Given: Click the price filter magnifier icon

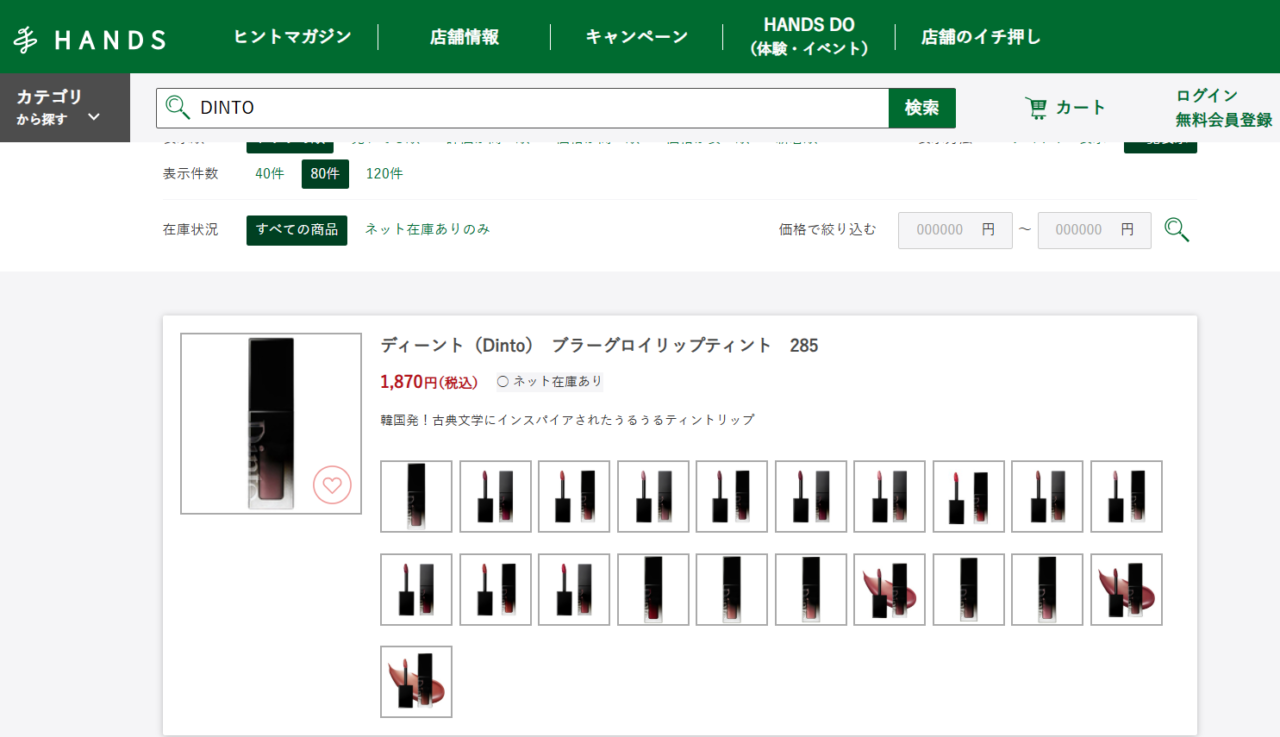Looking at the screenshot, I should 1177,231.
